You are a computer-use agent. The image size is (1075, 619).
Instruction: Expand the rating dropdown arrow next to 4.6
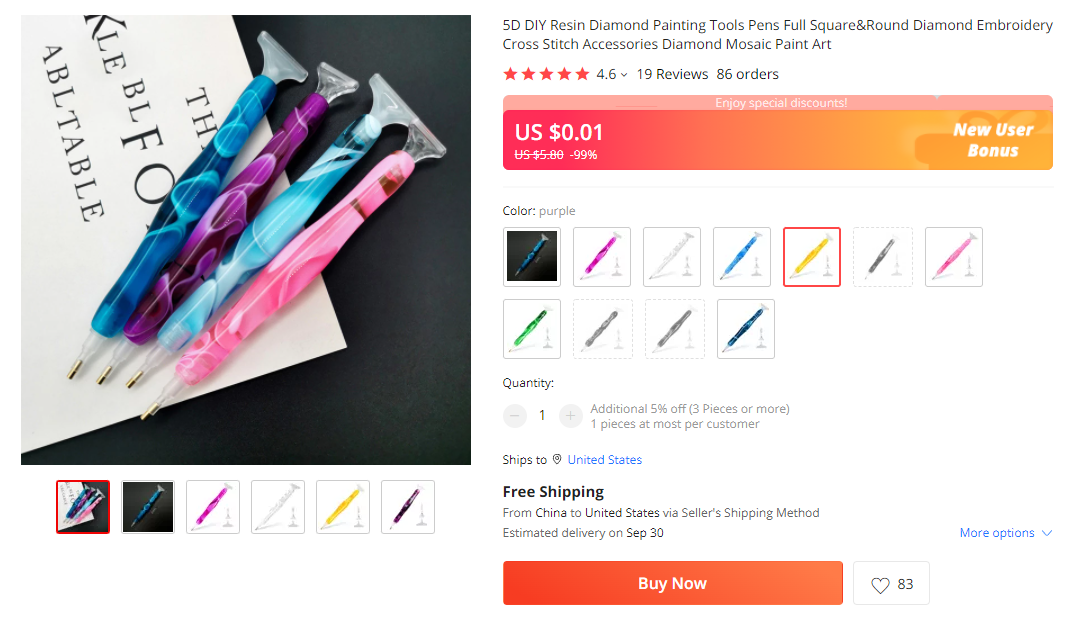(x=624, y=75)
